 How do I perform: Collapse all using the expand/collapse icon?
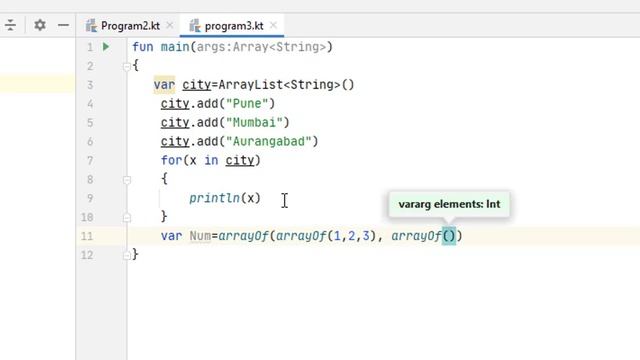pos(10,25)
